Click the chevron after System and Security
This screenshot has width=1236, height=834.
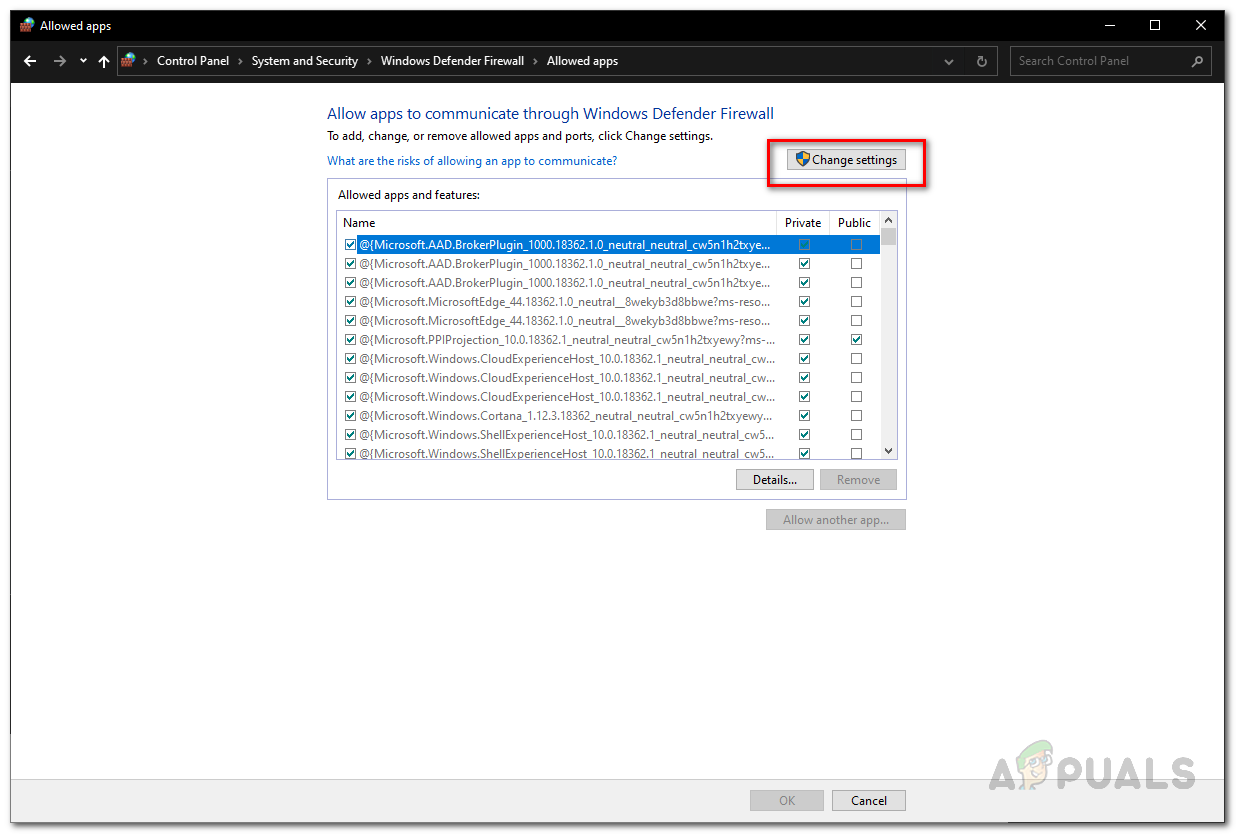point(370,61)
